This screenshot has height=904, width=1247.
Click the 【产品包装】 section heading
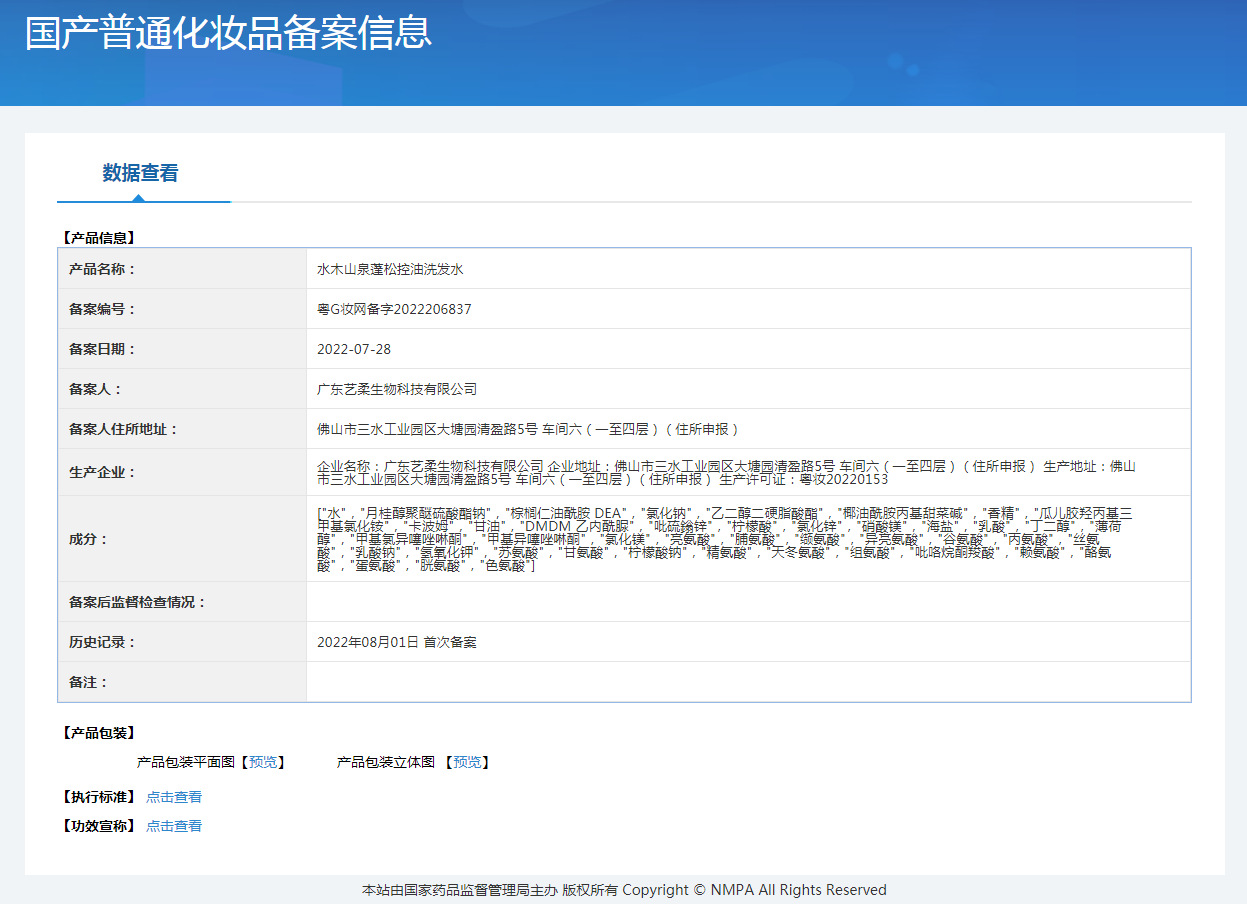(x=98, y=733)
